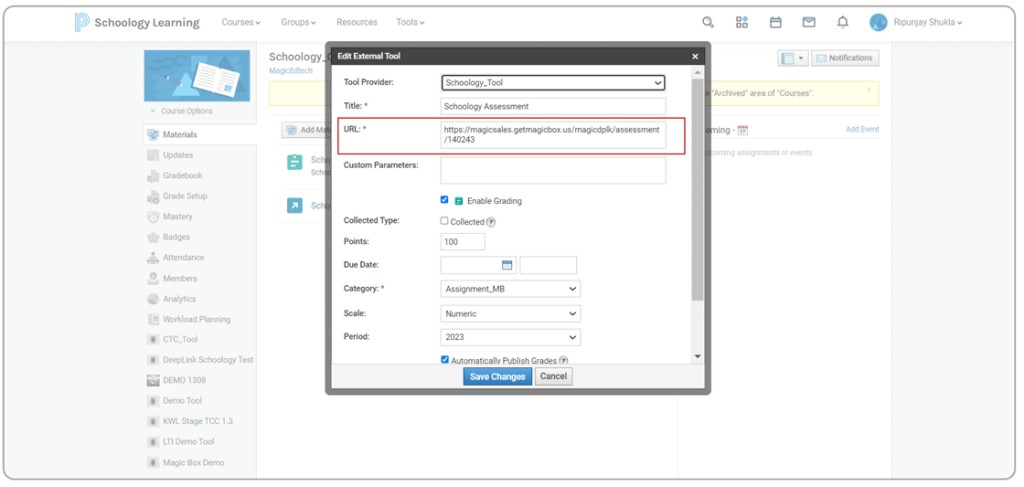The image size is (1024, 487).
Task: Click the Due Date time field
Action: (549, 265)
